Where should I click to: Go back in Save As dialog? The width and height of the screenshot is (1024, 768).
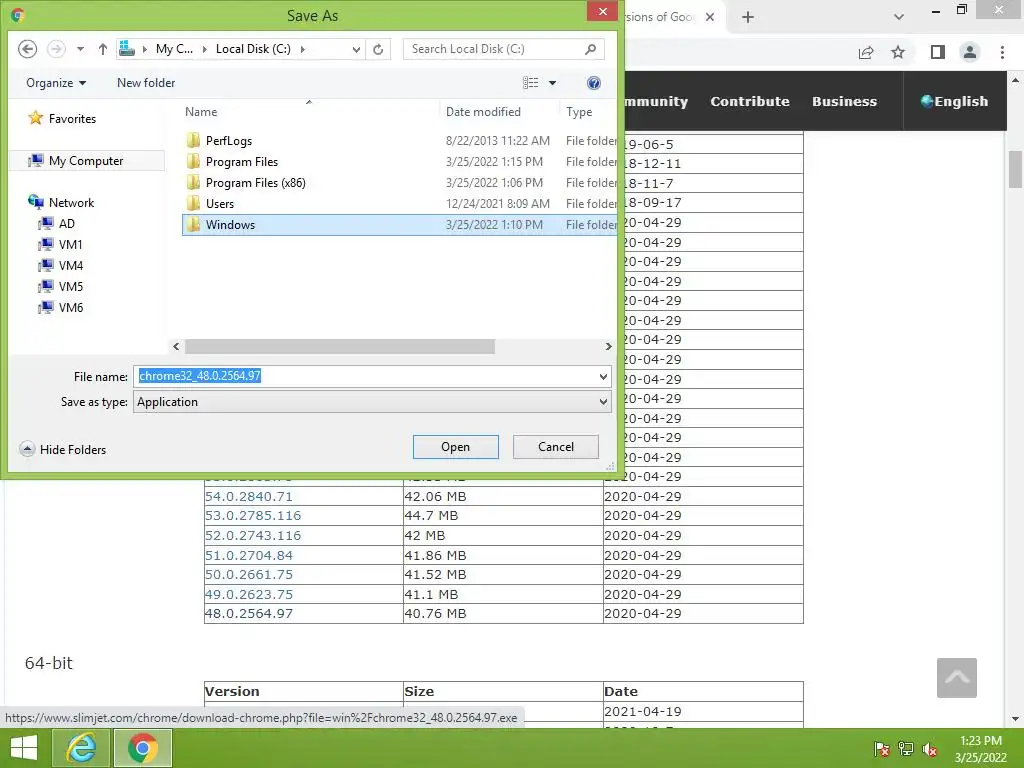coord(27,49)
